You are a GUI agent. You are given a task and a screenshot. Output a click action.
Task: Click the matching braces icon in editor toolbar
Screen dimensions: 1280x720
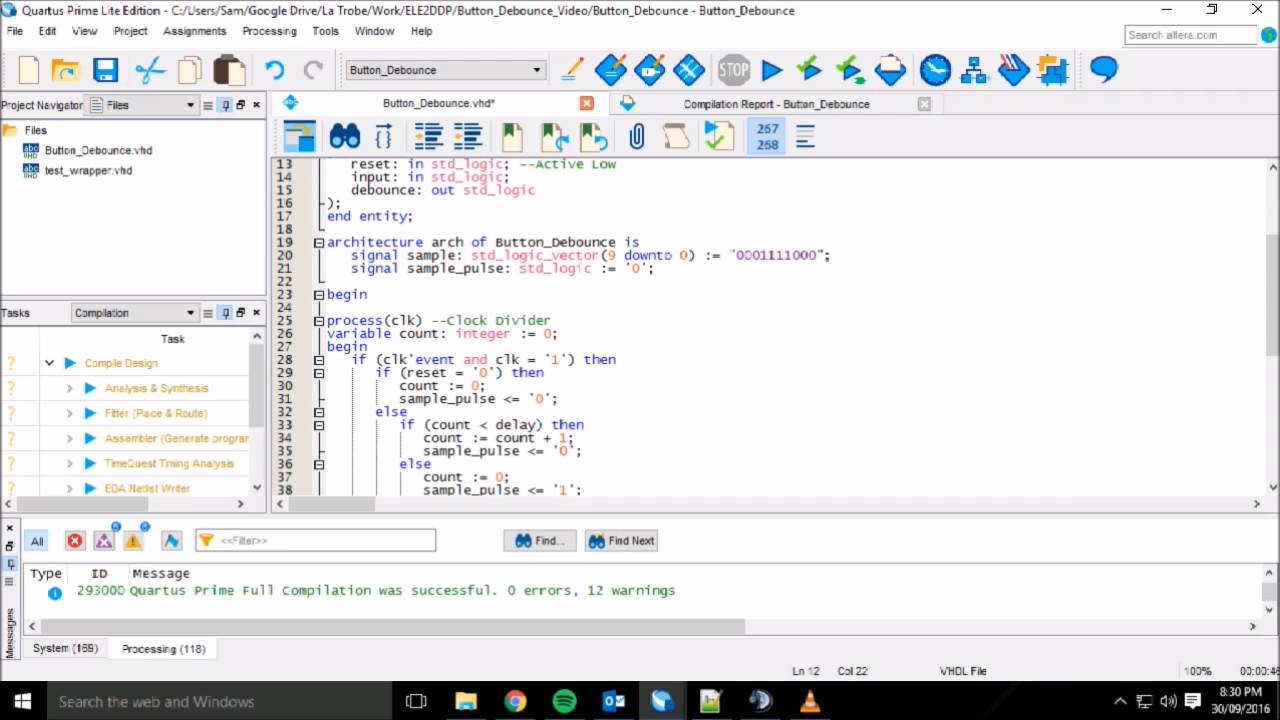pos(383,136)
